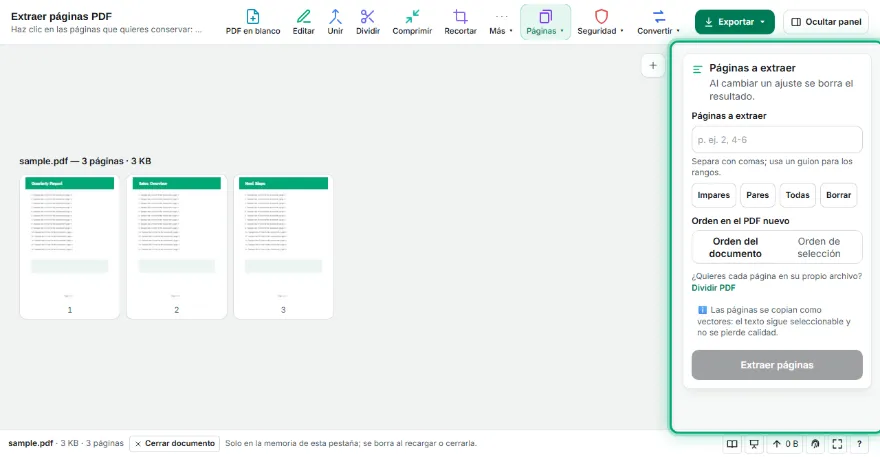Open the Convertir dropdown menu
Image resolution: width=880 pixels, height=457 pixels.
tap(658, 22)
